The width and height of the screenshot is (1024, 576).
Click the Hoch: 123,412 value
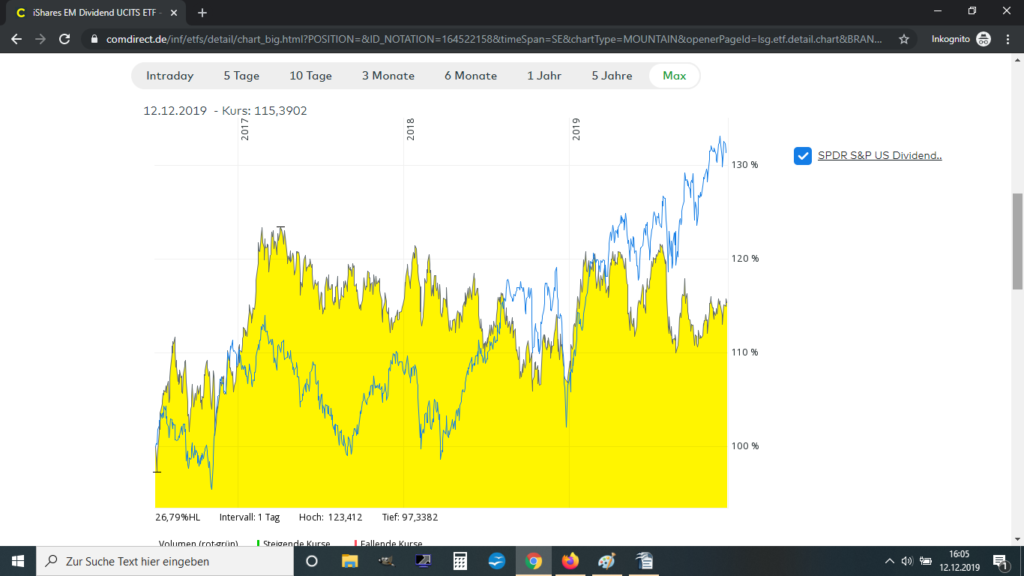point(330,517)
